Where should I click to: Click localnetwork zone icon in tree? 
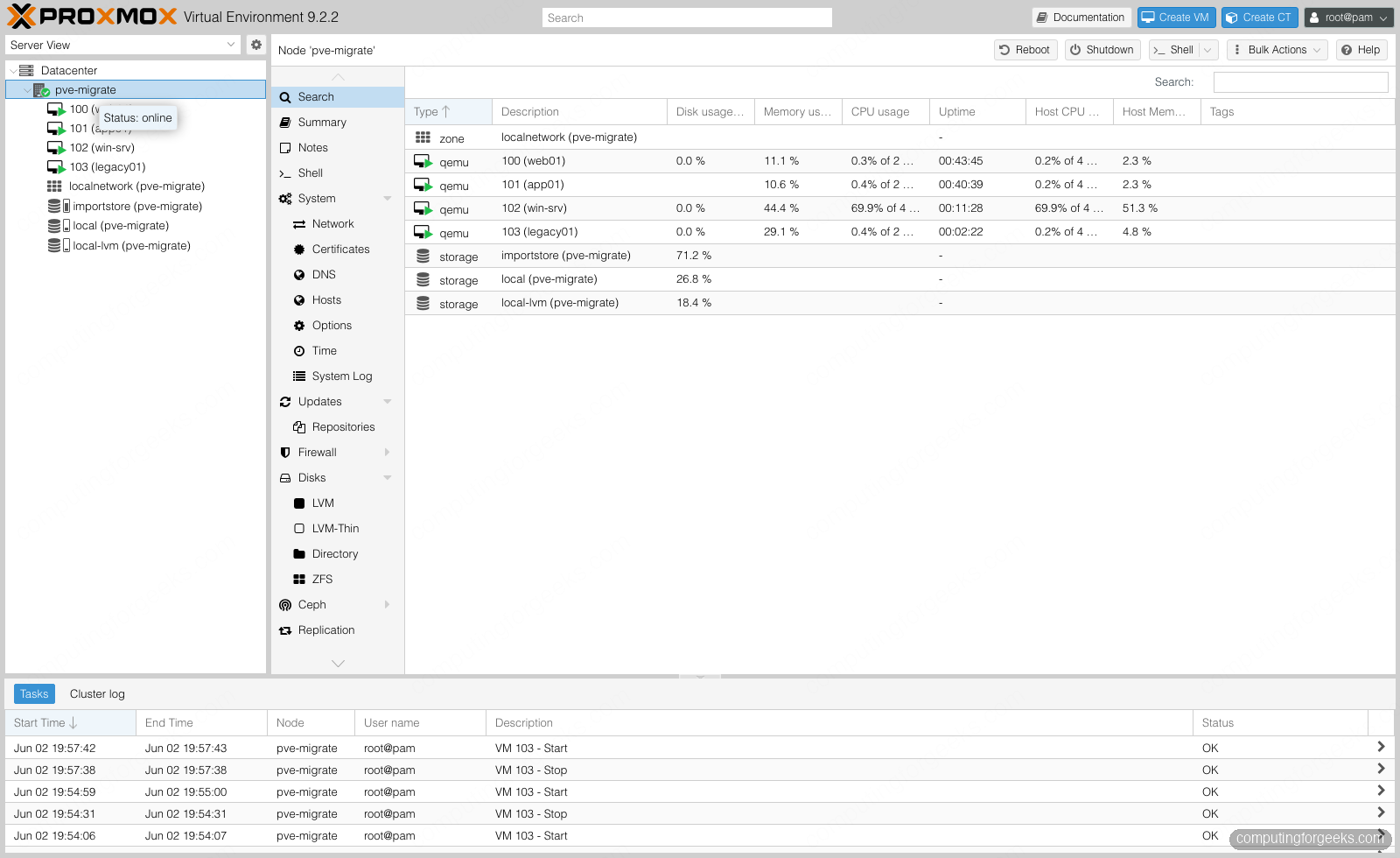click(x=54, y=186)
